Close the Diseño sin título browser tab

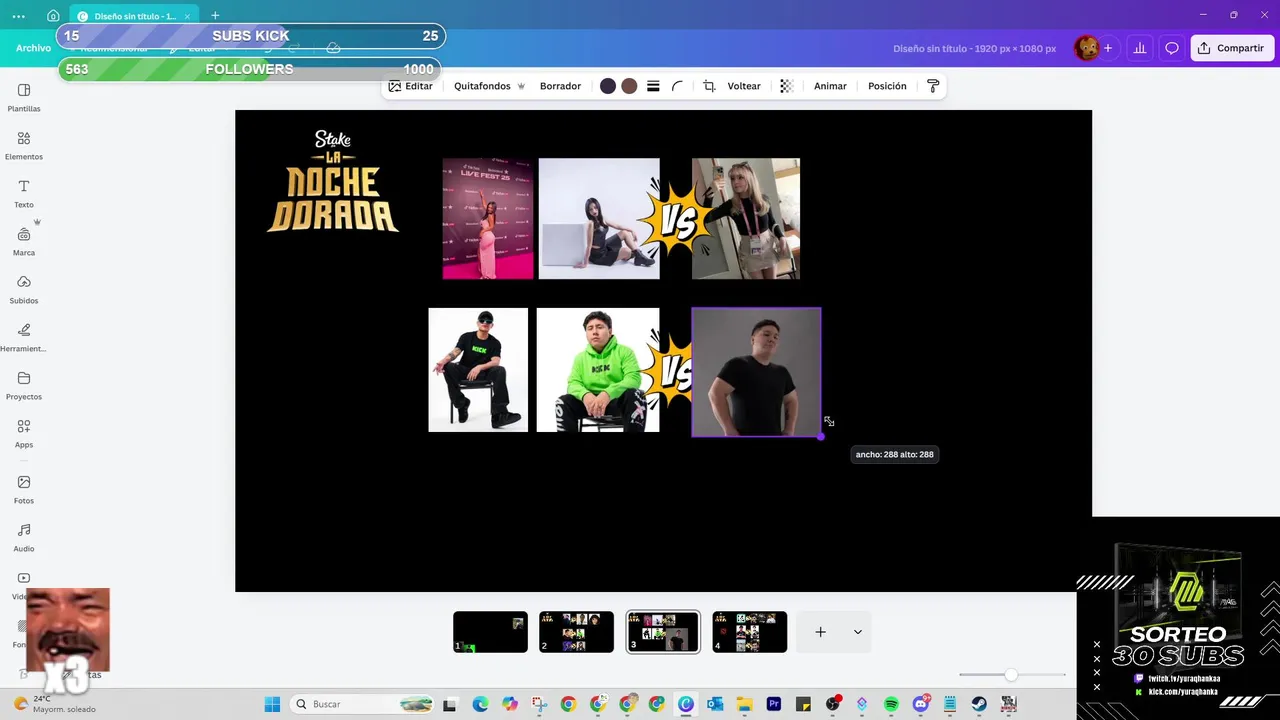(187, 16)
